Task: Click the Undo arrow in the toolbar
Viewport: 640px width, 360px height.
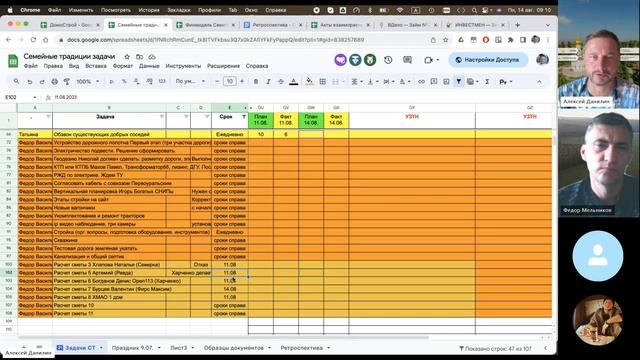Action: pos(29,82)
